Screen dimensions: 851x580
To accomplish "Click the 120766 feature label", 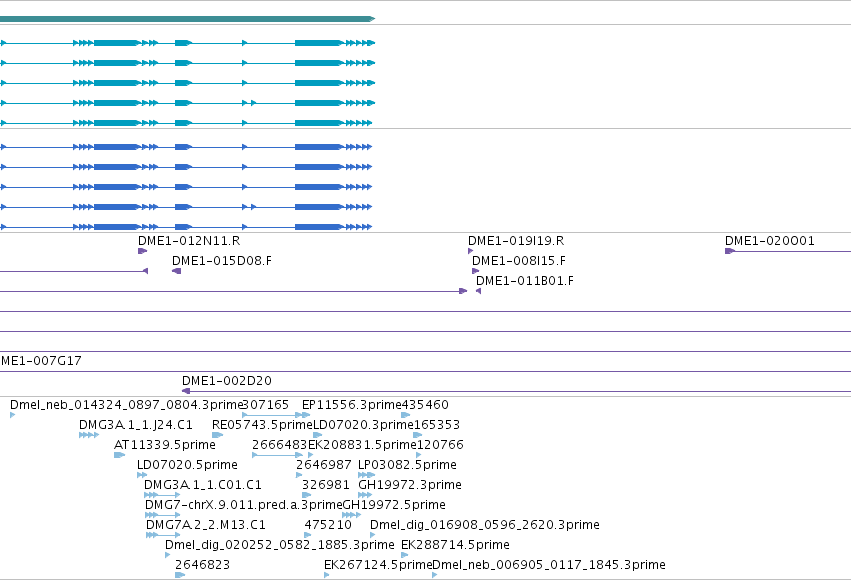I will (440, 445).
